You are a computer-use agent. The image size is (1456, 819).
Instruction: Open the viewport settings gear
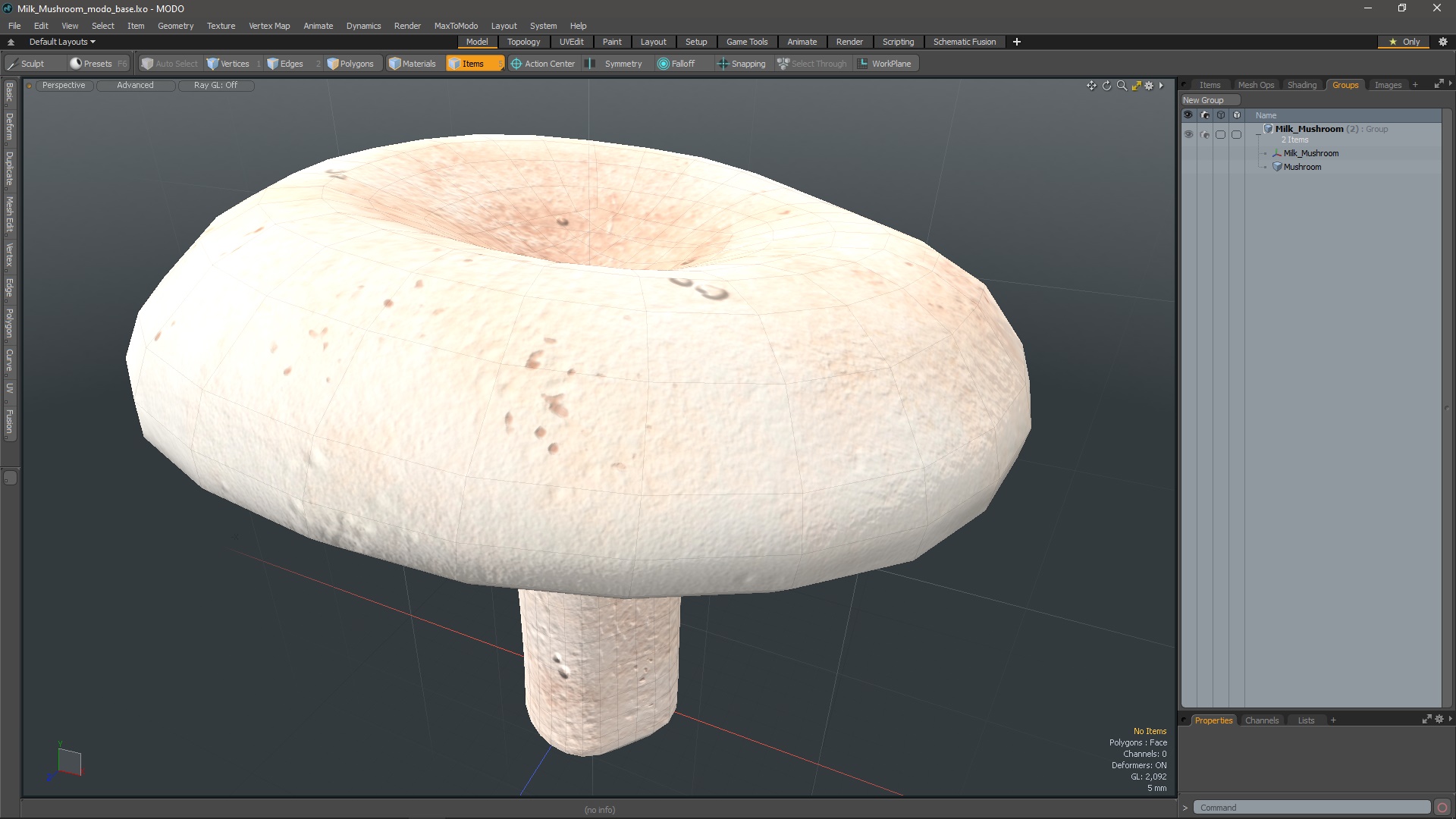point(1149,86)
